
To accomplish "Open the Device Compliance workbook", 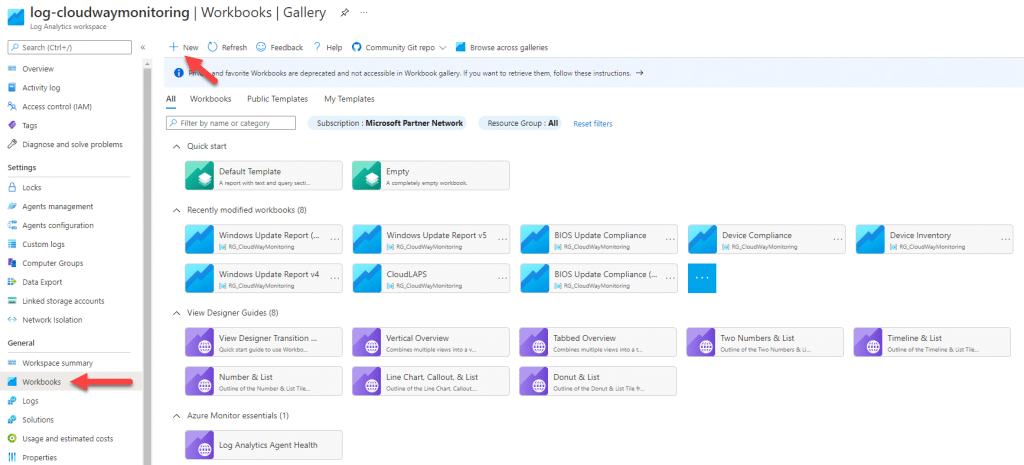I will (x=766, y=240).
